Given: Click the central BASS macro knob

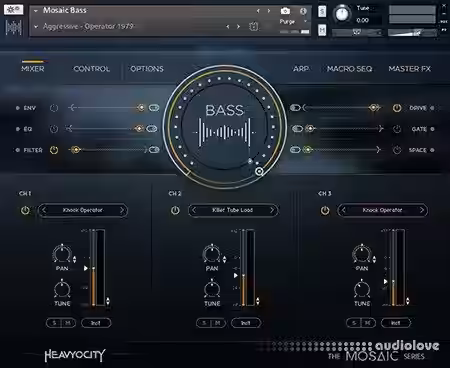Looking at the screenshot, I should point(225,127).
